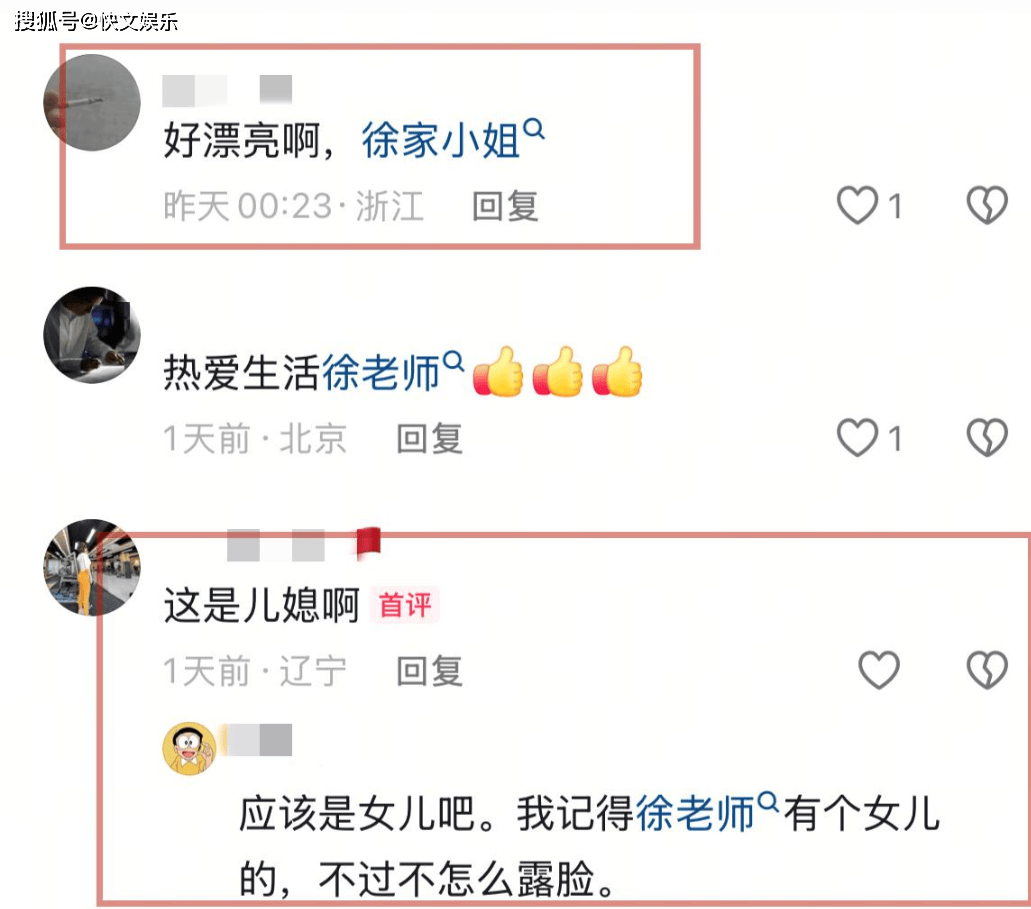This screenshot has height=909, width=1031.
Task: Tap the 首评 first-comment badge
Action: pyautogui.click(x=405, y=604)
